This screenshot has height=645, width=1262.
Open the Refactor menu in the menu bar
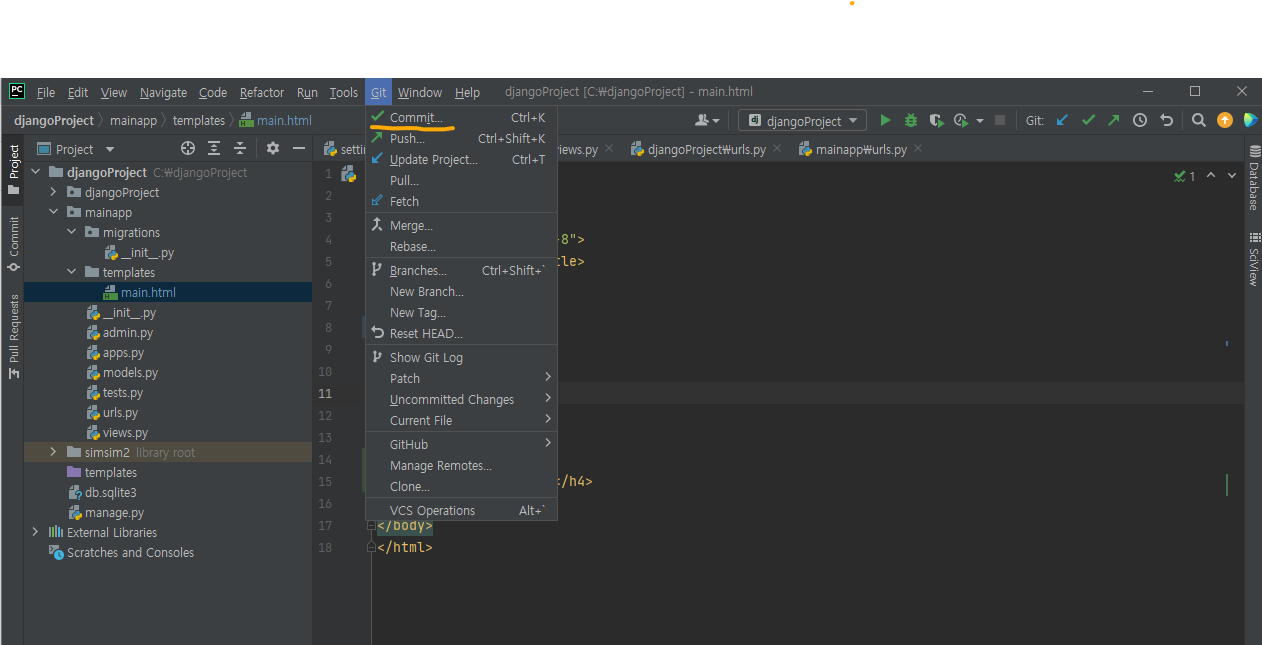pos(262,92)
